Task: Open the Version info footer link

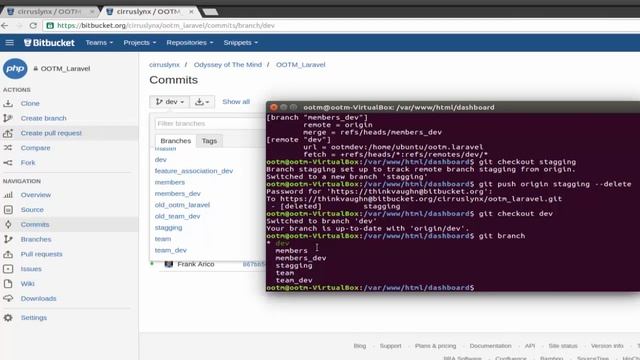Action: point(607,346)
